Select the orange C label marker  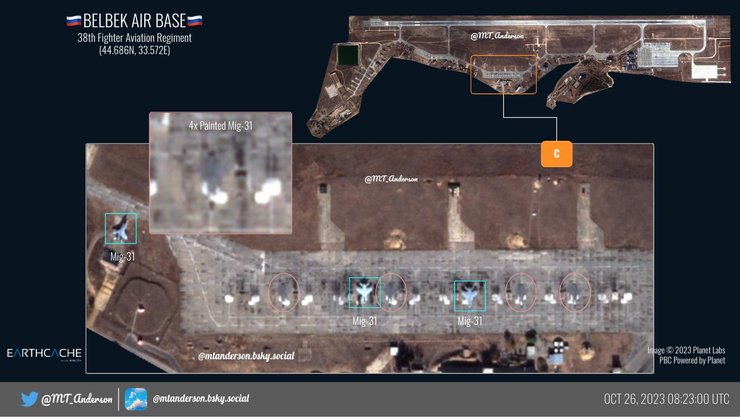coord(557,153)
